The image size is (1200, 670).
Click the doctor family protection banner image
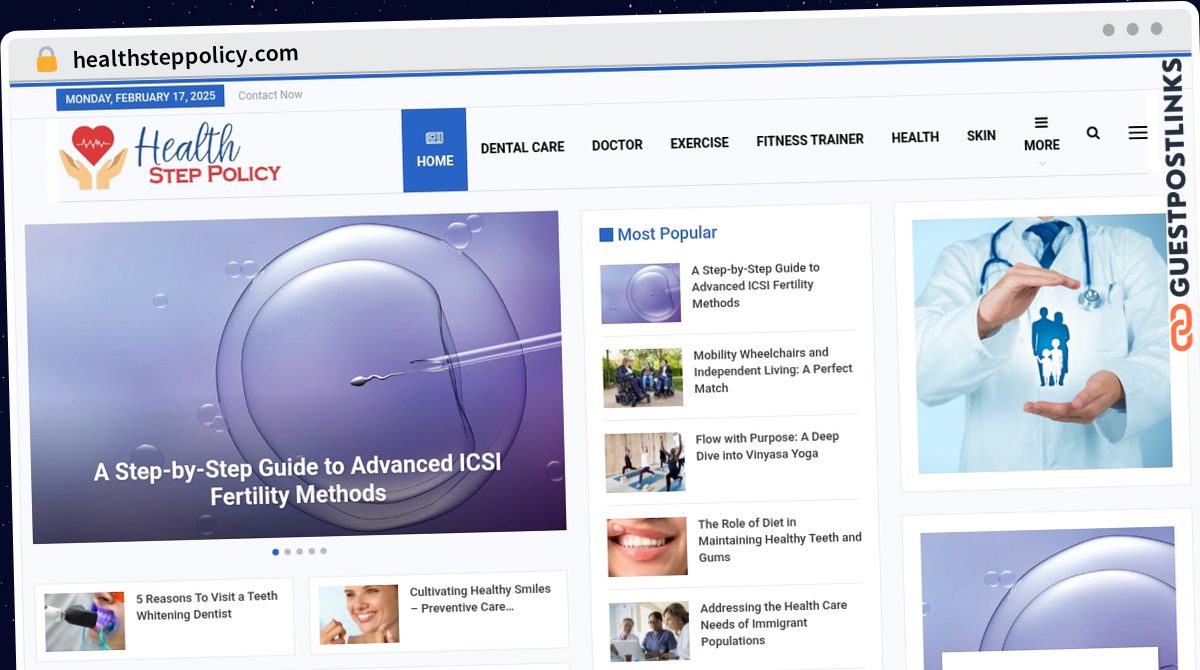pos(1041,342)
